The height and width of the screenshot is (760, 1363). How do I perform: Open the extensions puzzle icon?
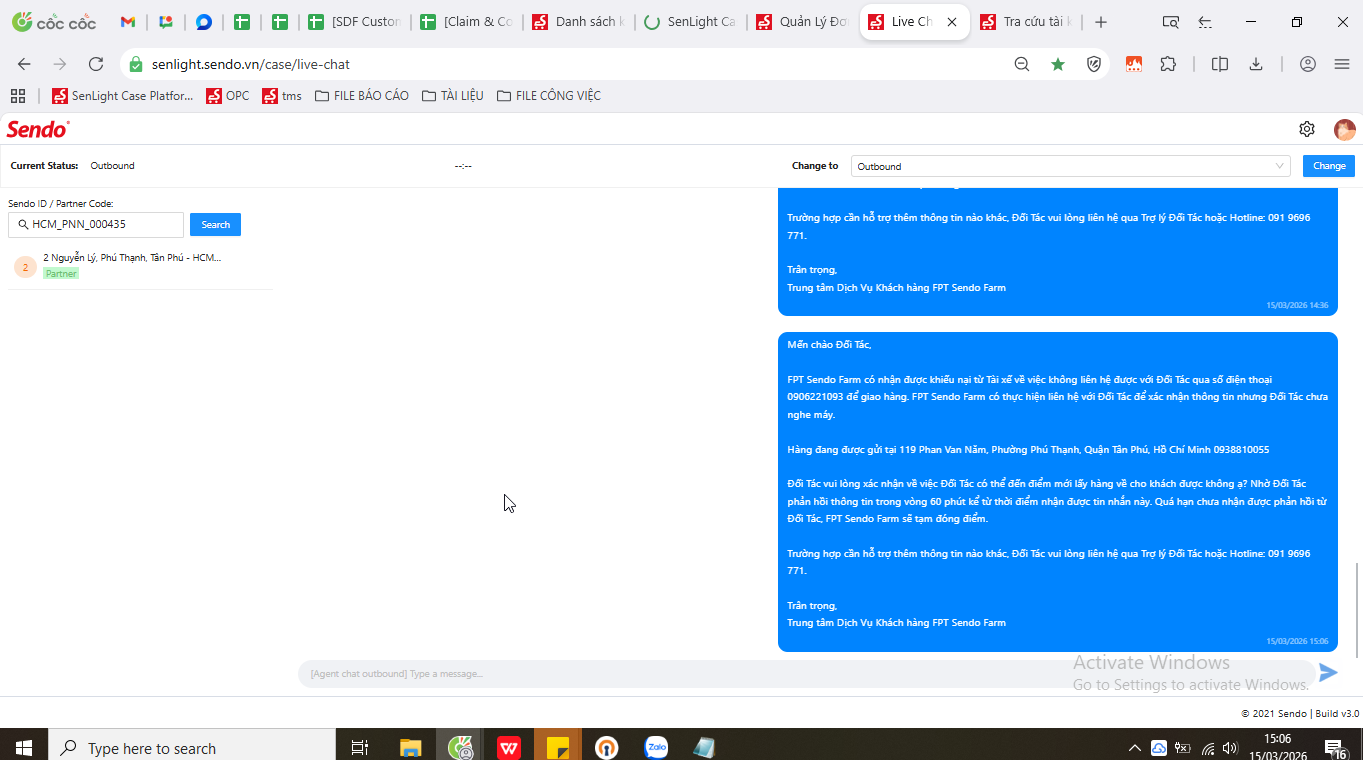tap(1168, 64)
